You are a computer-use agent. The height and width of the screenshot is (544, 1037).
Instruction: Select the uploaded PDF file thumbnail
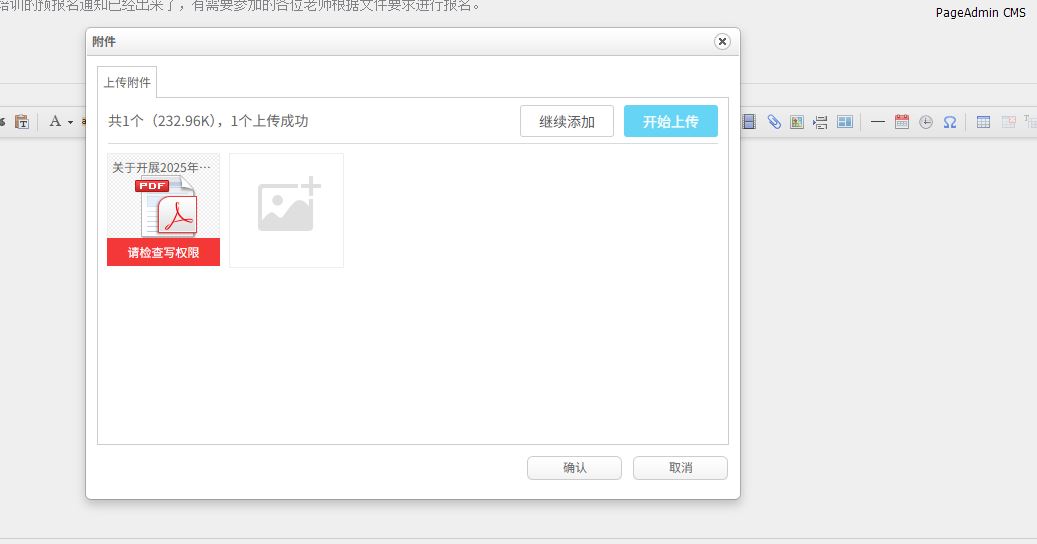point(163,207)
